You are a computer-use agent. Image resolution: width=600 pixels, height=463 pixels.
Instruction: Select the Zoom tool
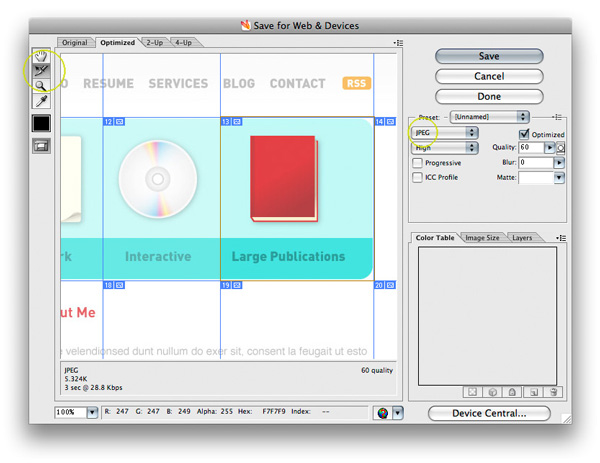41,86
